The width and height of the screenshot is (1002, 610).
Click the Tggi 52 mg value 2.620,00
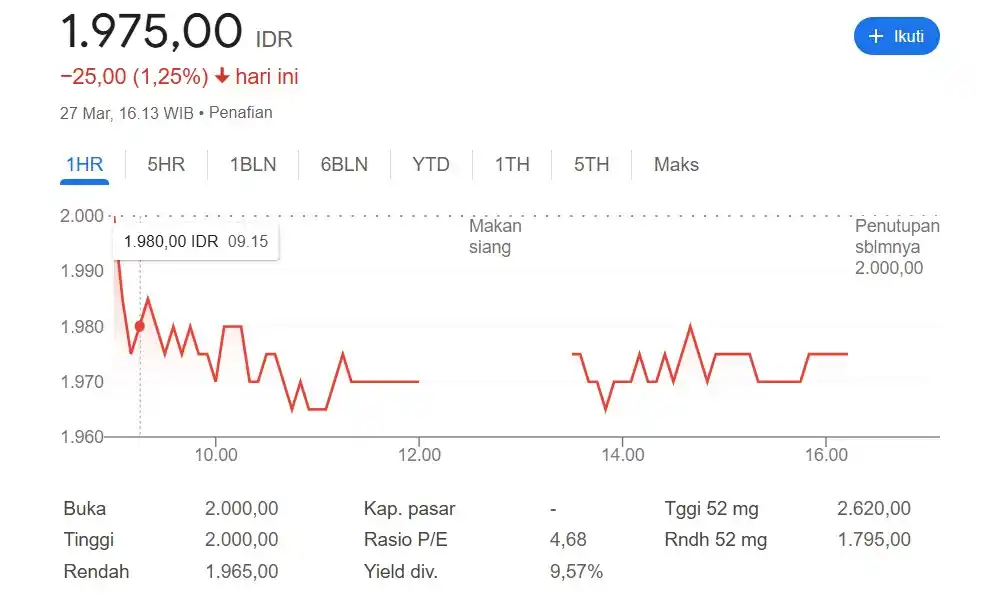point(873,509)
